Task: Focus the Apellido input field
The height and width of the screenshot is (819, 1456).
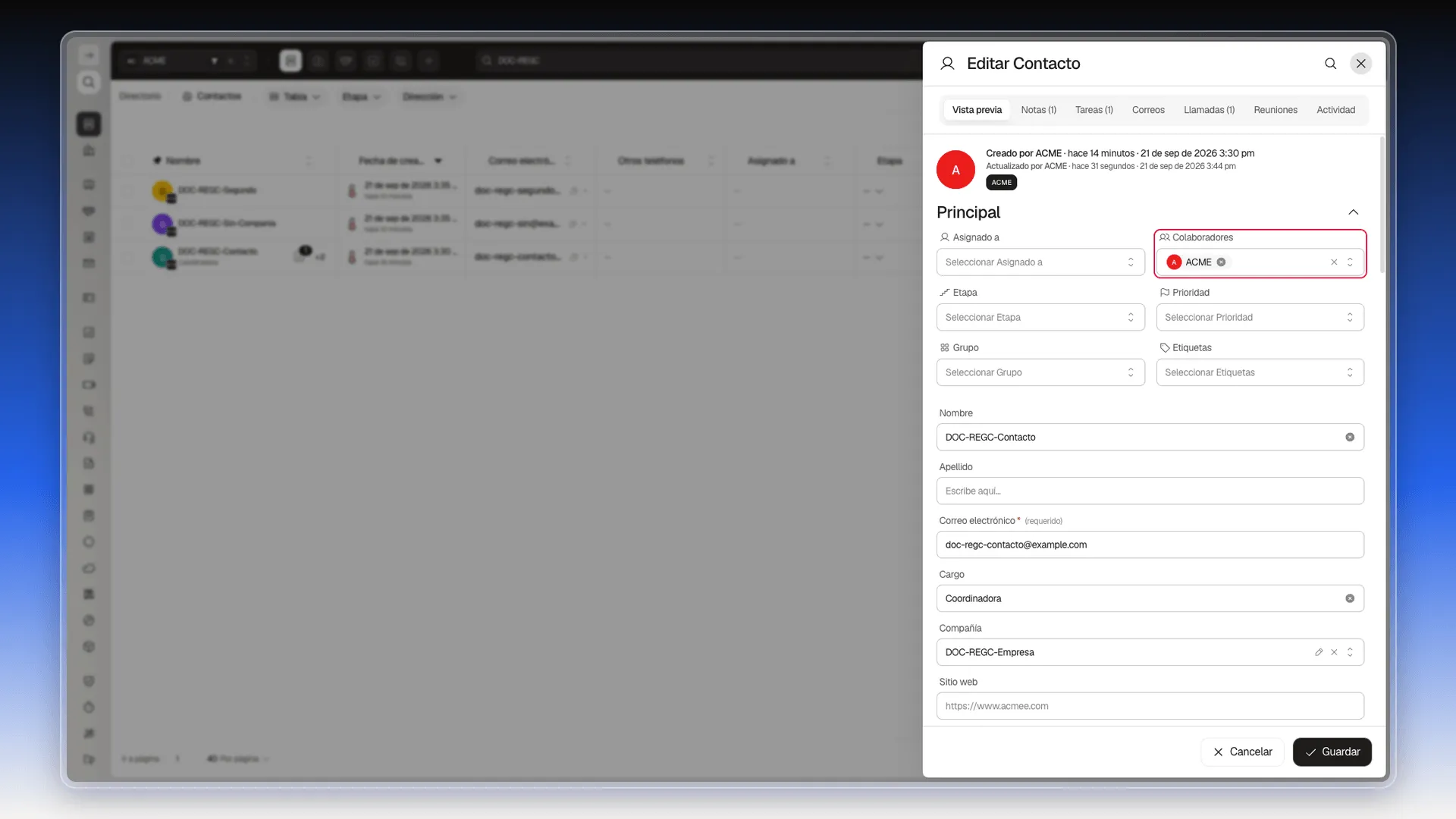Action: click(x=1150, y=491)
